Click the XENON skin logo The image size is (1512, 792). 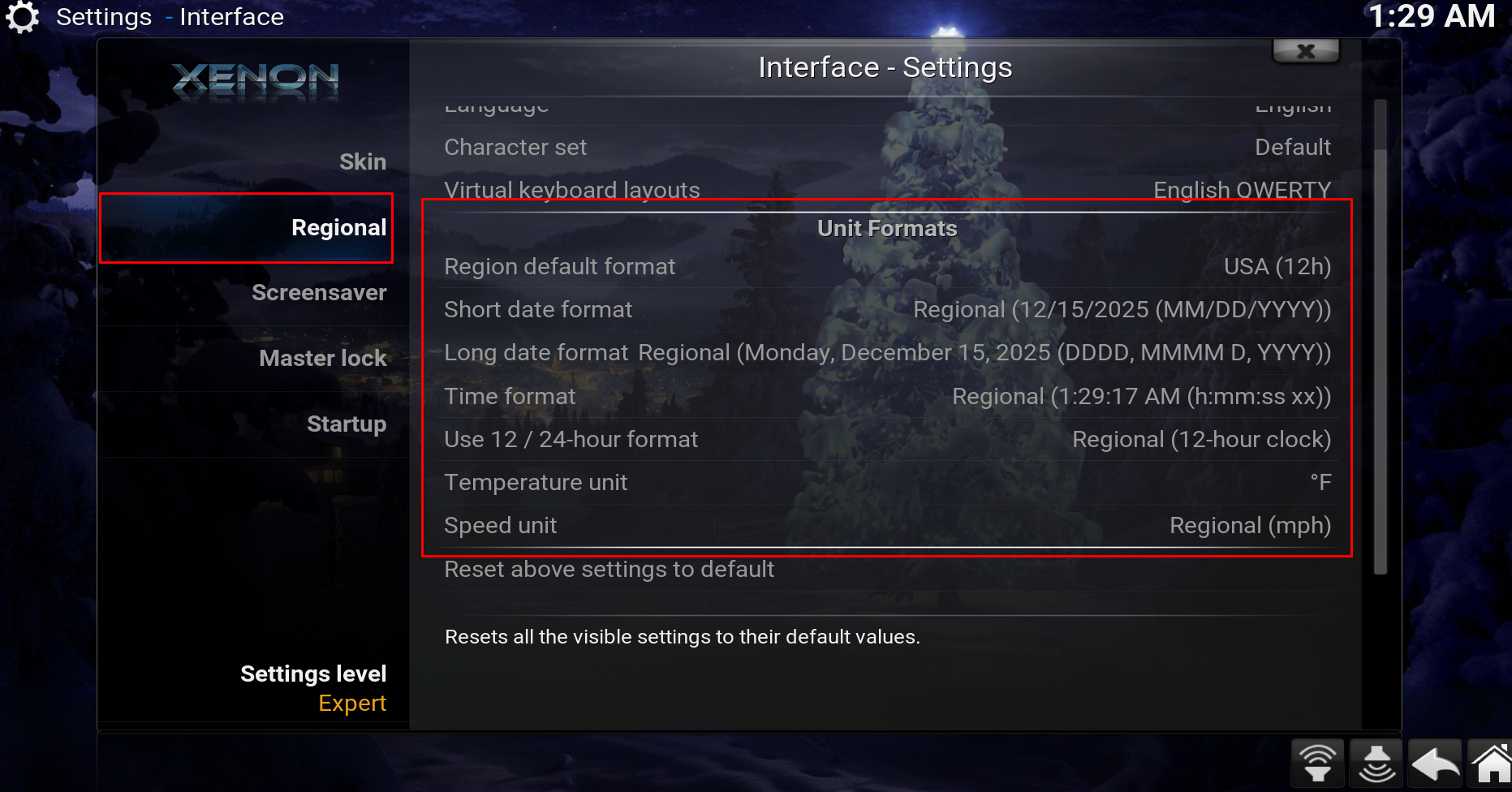click(x=254, y=79)
